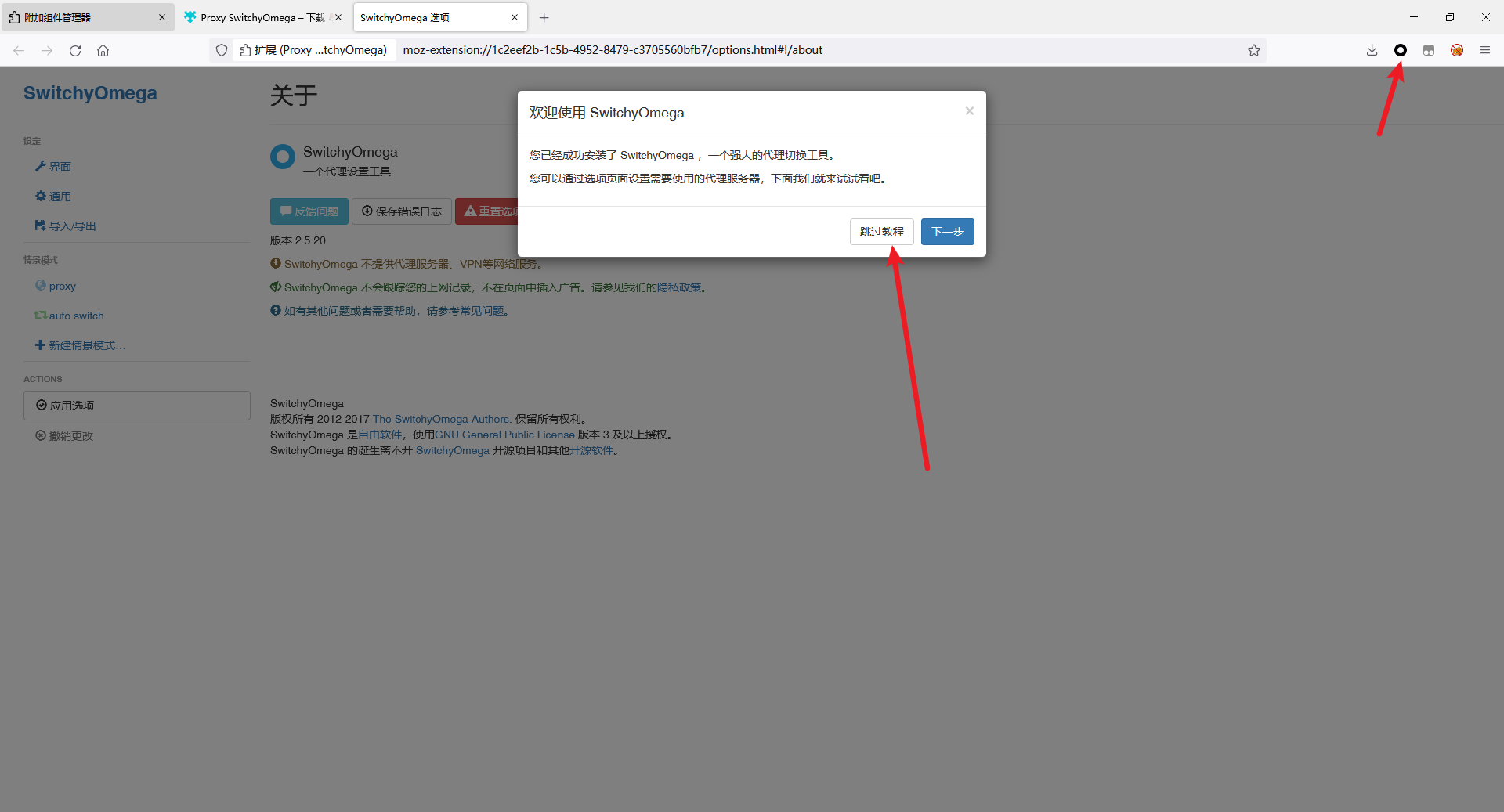1504x812 pixels.
Task: Switch to the Proxy SwitchyOmega – 下载 tab
Action: (264, 17)
